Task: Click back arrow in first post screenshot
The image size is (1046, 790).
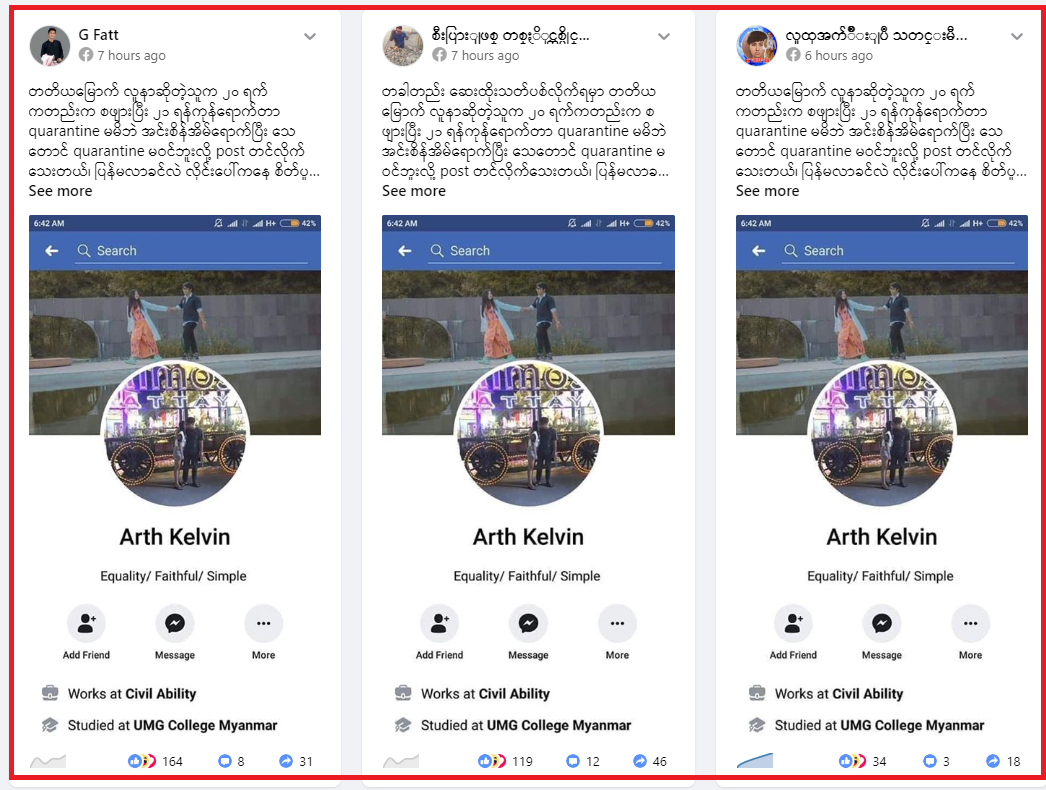Action: (x=51, y=251)
